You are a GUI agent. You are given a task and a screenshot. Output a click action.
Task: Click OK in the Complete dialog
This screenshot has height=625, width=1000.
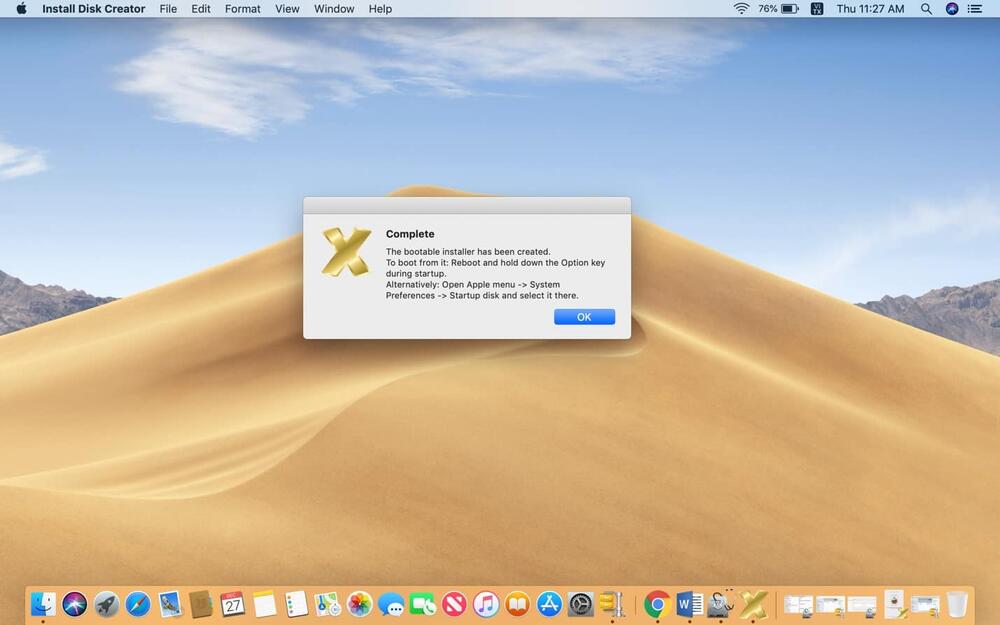pos(584,317)
